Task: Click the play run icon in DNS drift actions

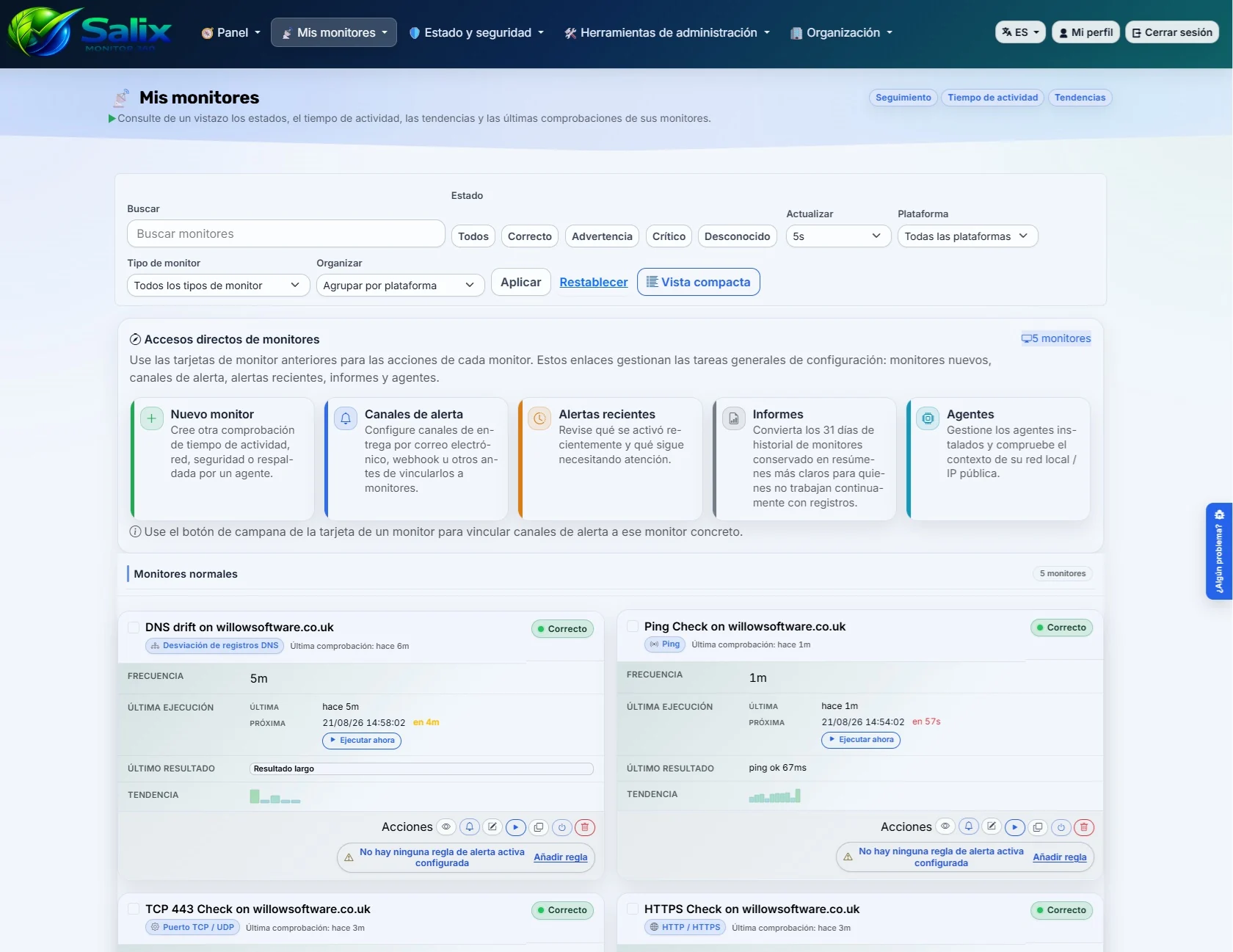Action: click(x=516, y=827)
